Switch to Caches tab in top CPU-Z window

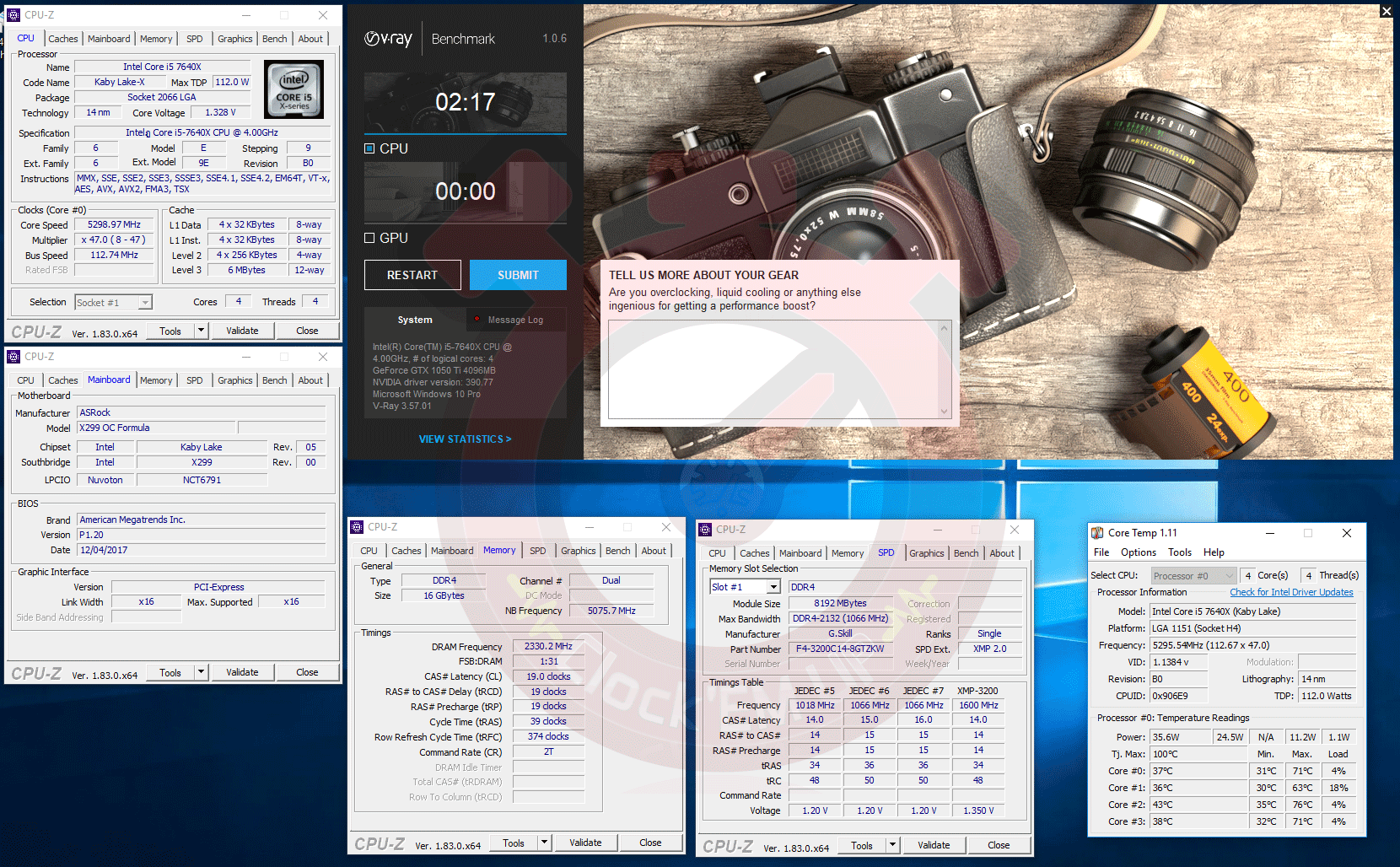(x=62, y=39)
